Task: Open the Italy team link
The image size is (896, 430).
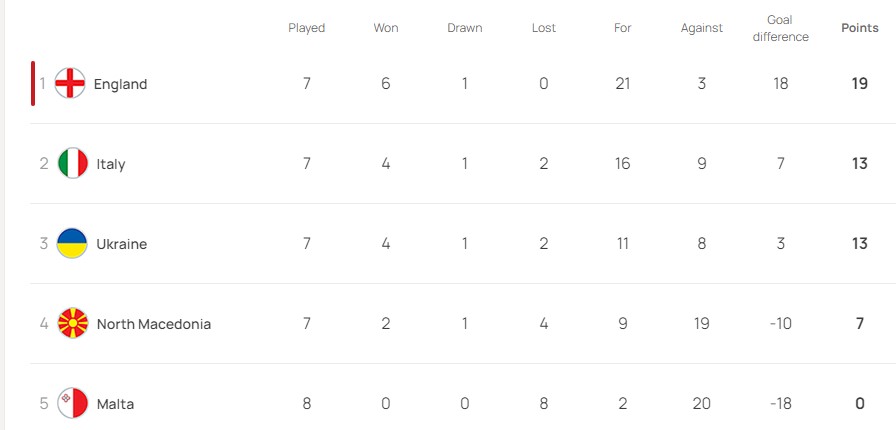Action: click(111, 164)
